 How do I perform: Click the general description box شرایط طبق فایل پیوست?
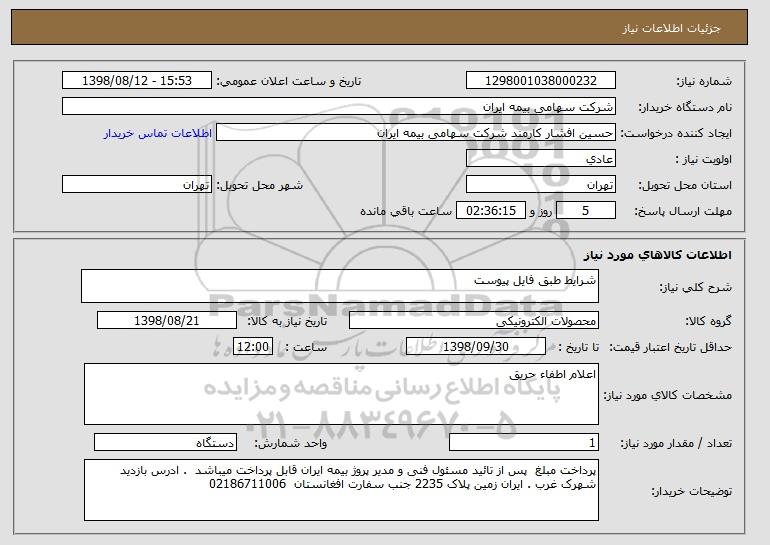(x=340, y=286)
